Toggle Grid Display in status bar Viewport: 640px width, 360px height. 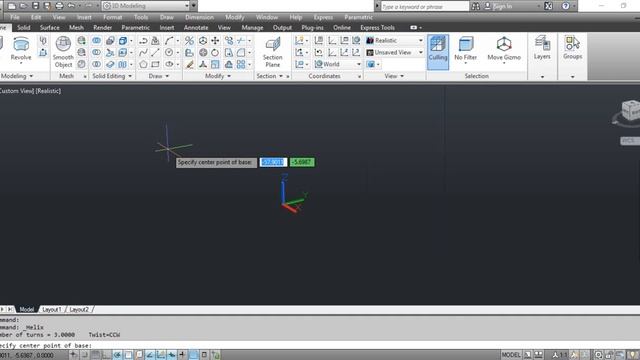coord(95,355)
